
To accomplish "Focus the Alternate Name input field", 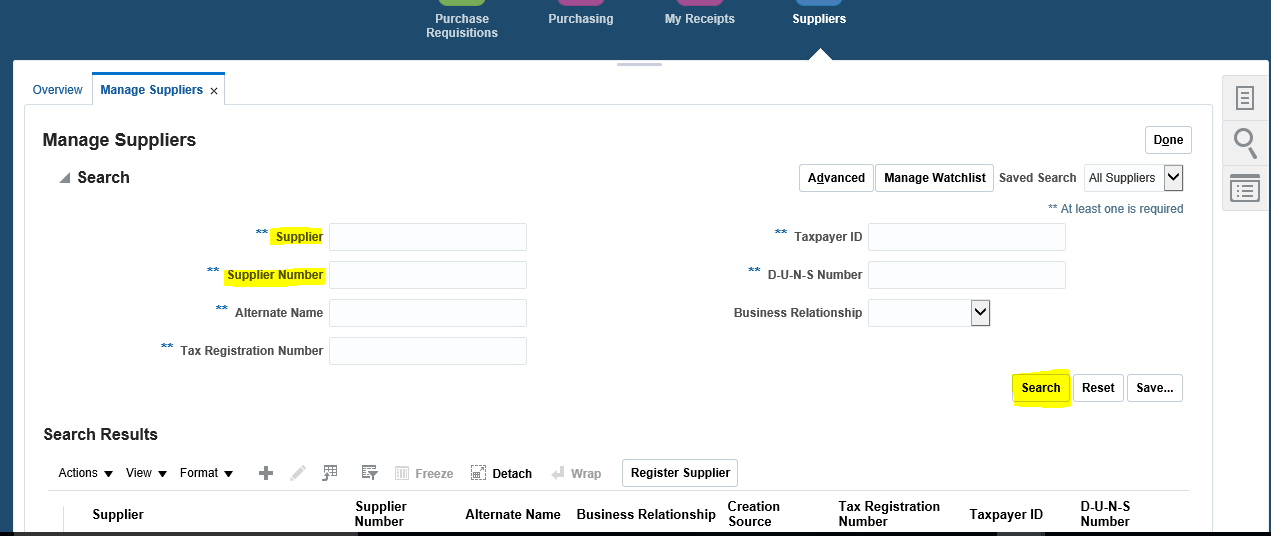I will [x=428, y=313].
